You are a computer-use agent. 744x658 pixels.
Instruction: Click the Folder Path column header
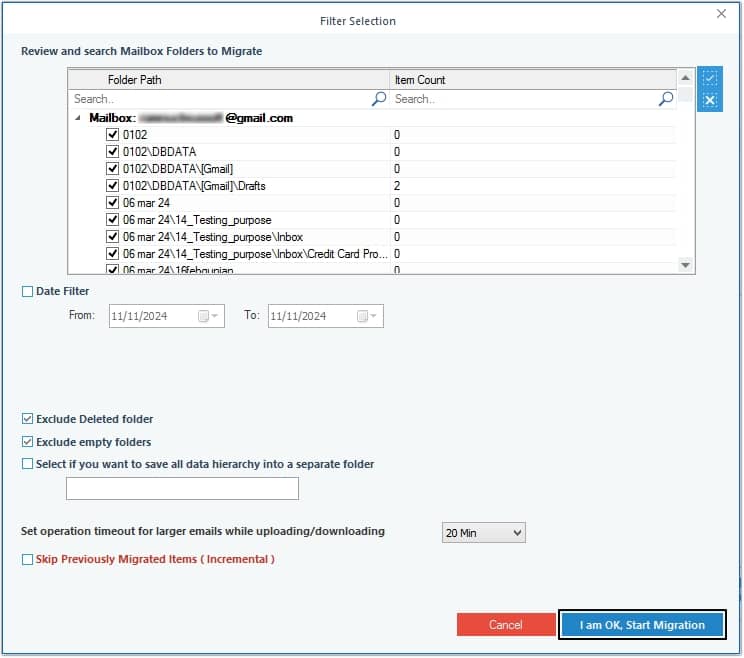[229, 80]
